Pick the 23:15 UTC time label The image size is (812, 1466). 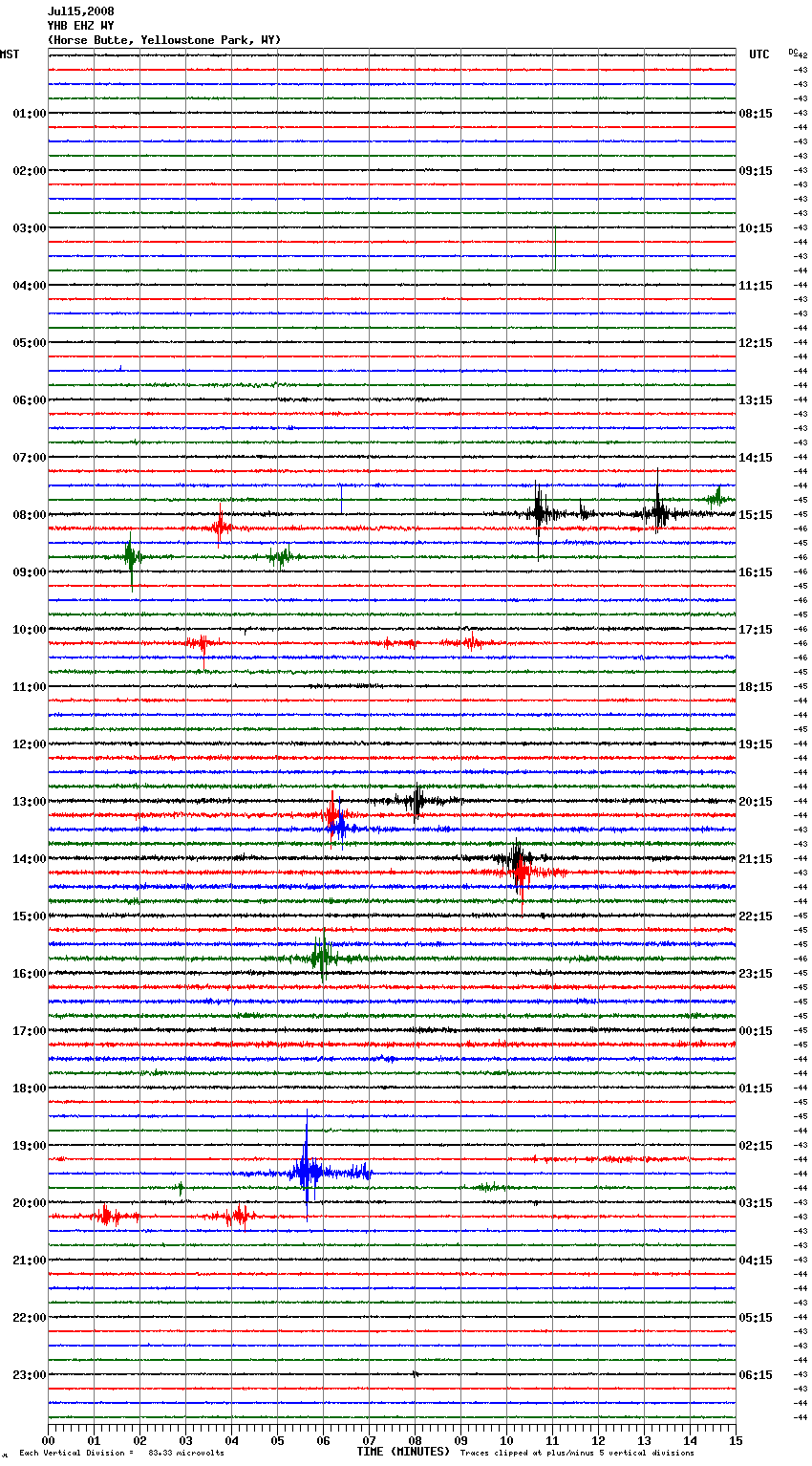tap(756, 974)
